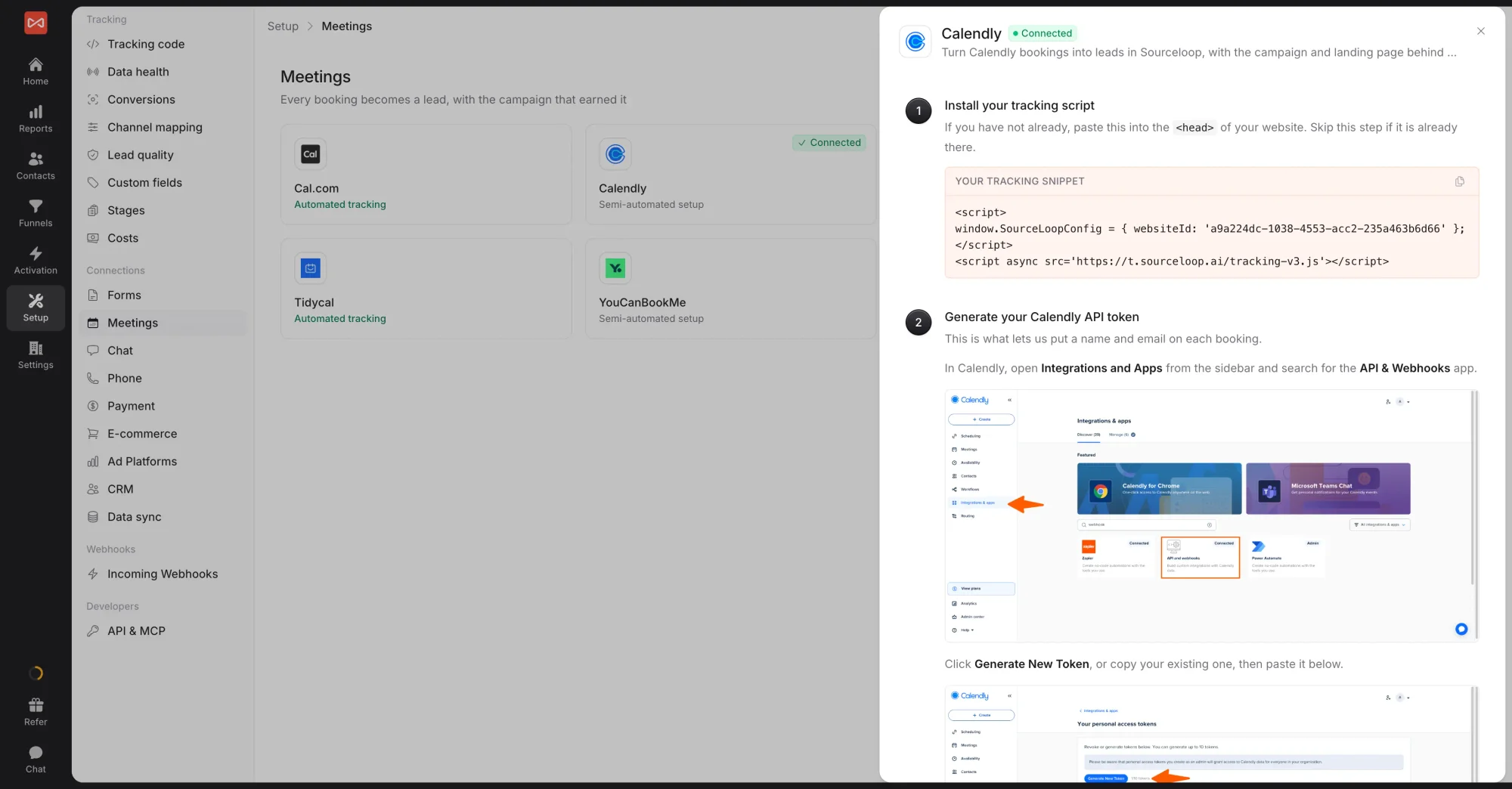Open the personal access tokens screenshot
This screenshot has width=1512, height=789.
pos(1211,734)
